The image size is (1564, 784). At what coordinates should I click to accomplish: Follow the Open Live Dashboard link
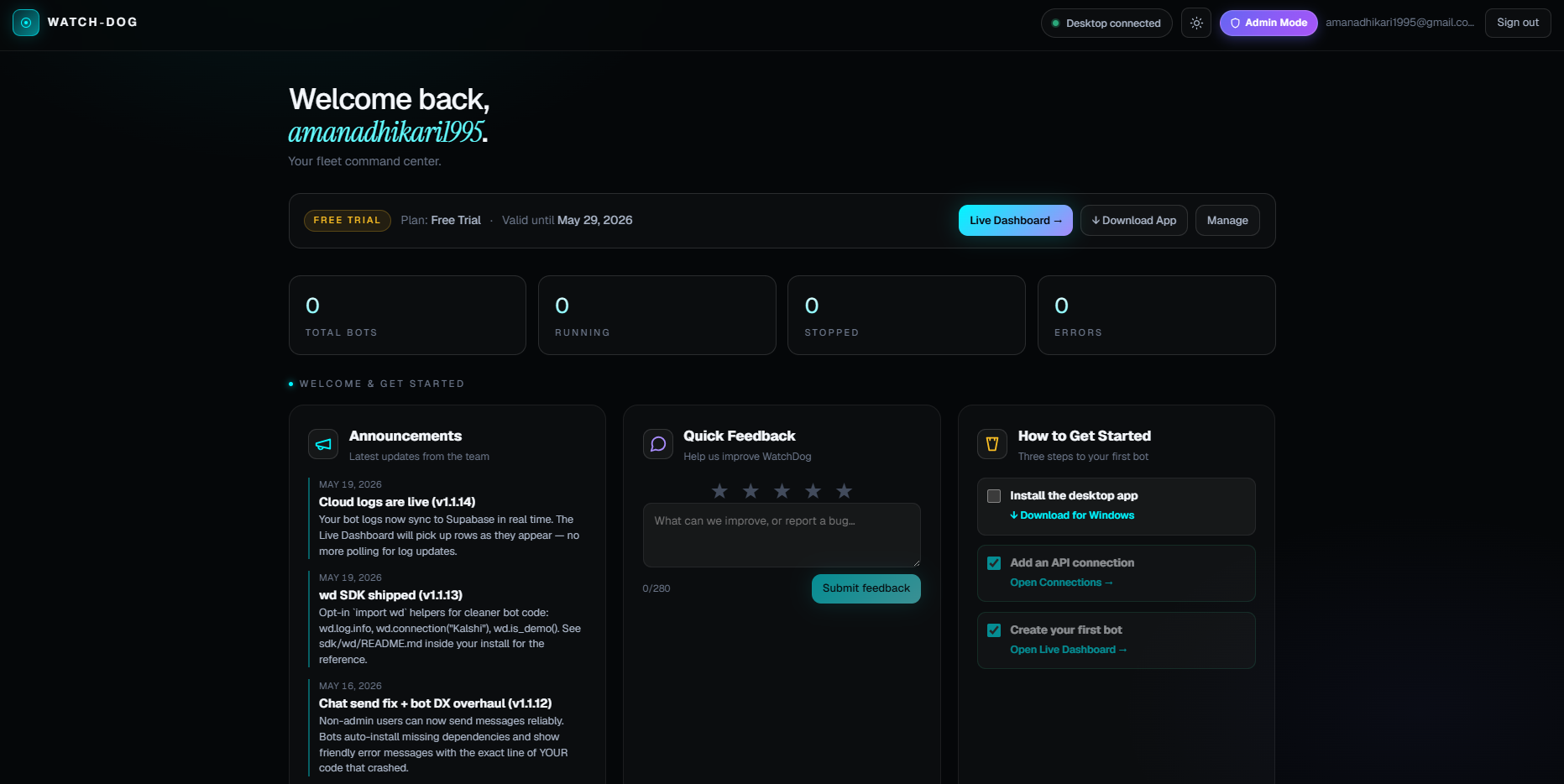tap(1068, 650)
